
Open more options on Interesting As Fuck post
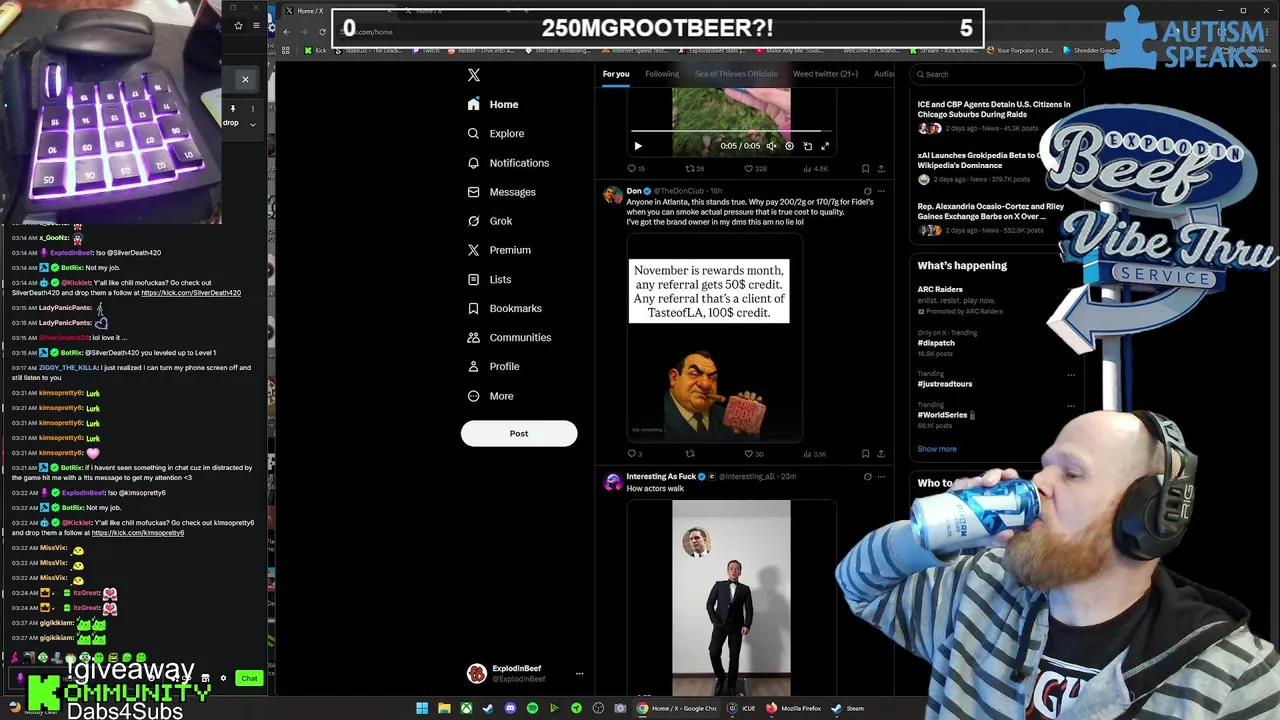[x=881, y=477]
